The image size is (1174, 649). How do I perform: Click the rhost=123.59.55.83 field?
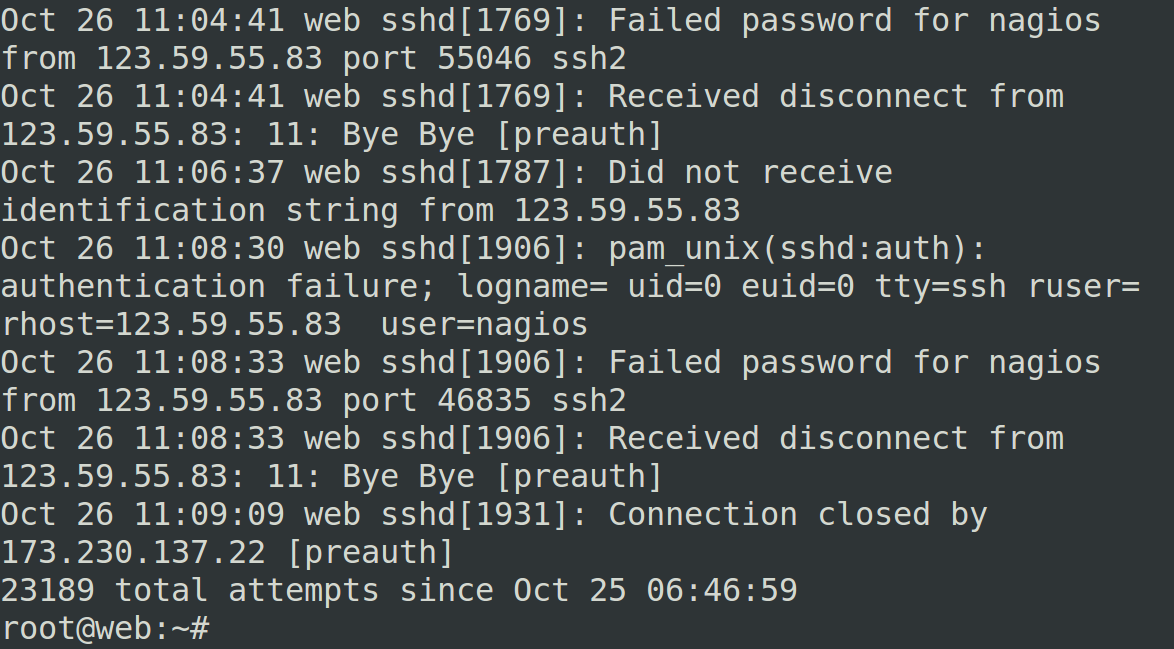171,324
